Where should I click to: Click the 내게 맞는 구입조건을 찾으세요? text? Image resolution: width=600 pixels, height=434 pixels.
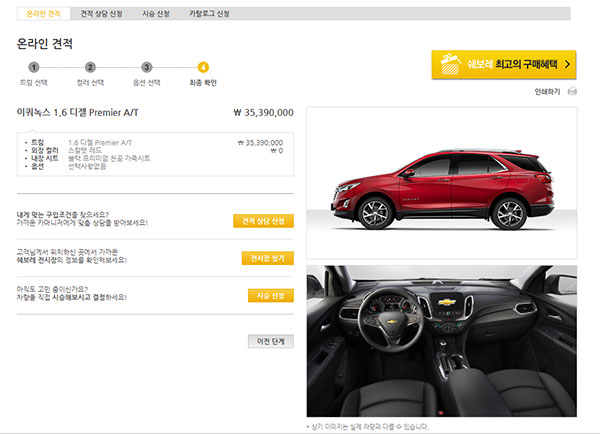(x=63, y=215)
